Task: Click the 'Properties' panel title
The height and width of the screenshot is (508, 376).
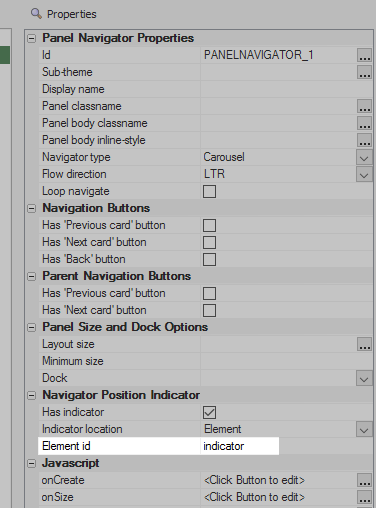Action: tap(72, 14)
